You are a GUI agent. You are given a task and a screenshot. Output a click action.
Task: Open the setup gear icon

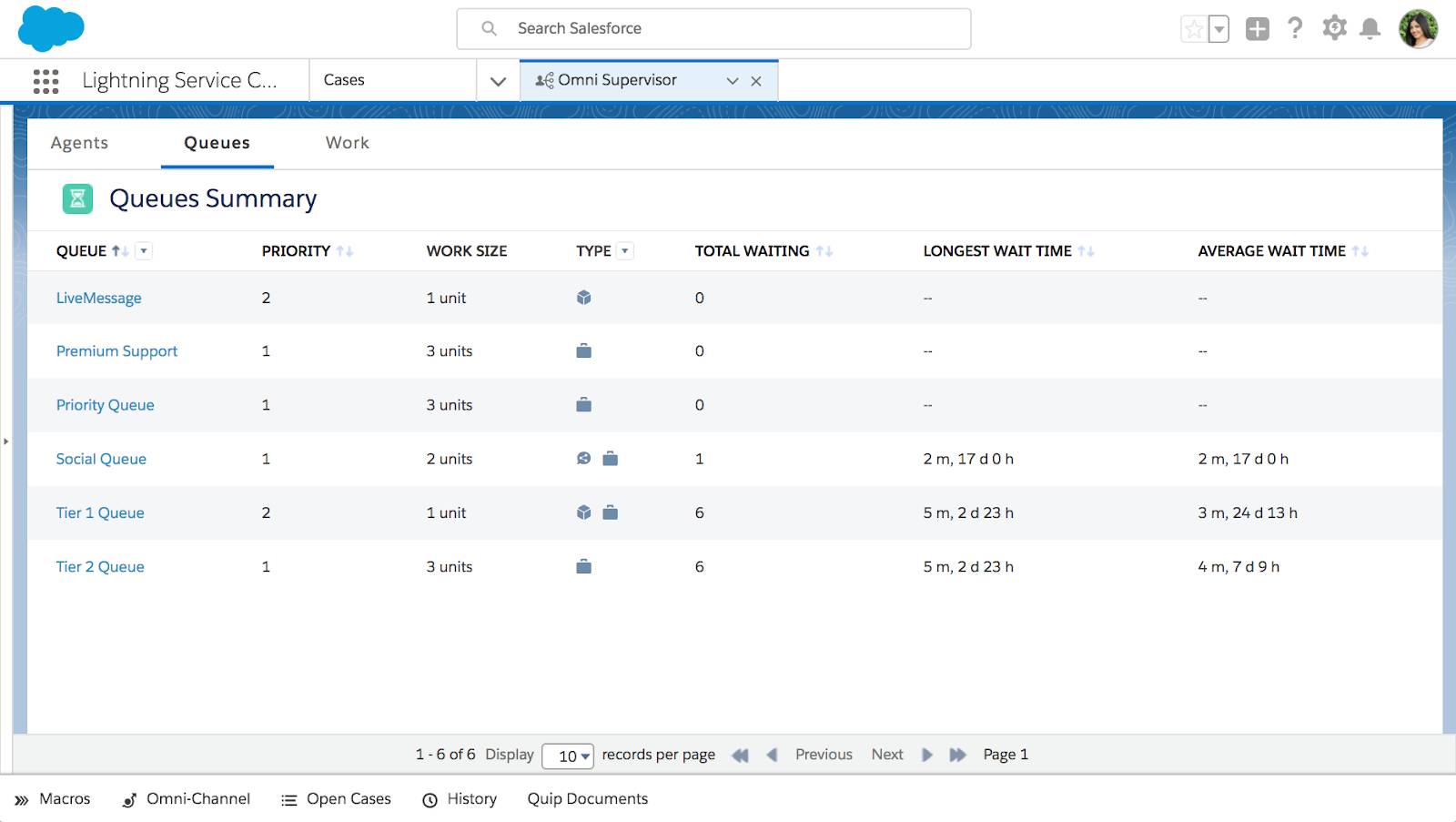pyautogui.click(x=1334, y=28)
